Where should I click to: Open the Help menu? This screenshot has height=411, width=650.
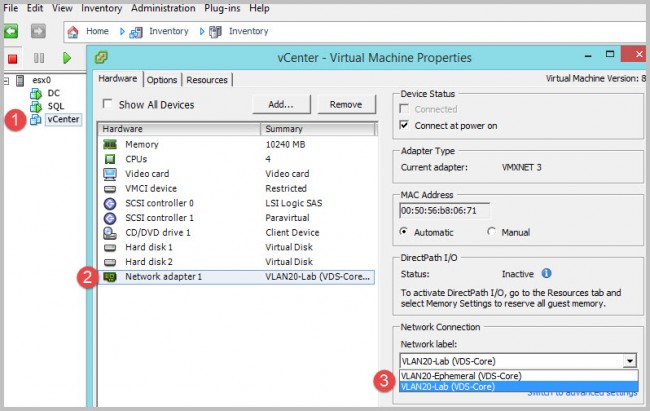(259, 8)
